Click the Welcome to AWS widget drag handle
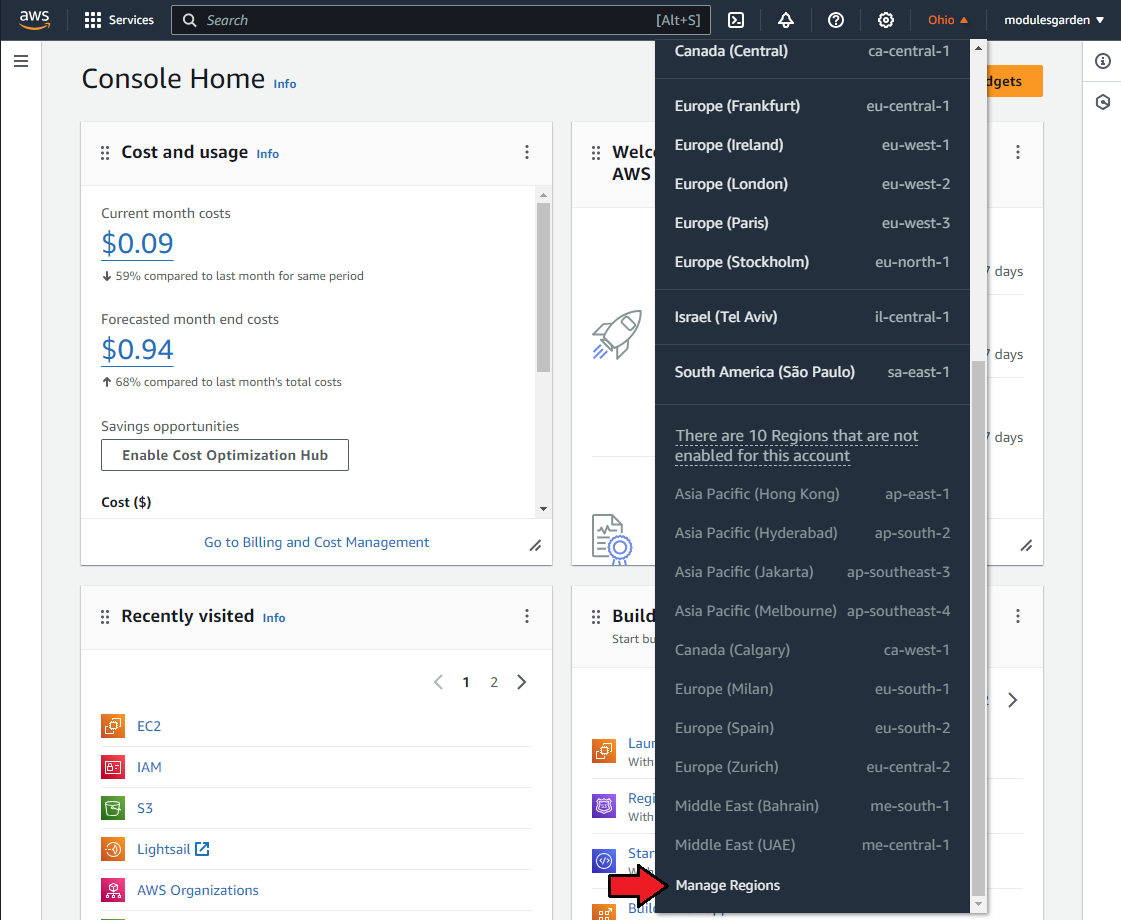Screen dimensions: 1121x920 pyautogui.click(x=596, y=153)
